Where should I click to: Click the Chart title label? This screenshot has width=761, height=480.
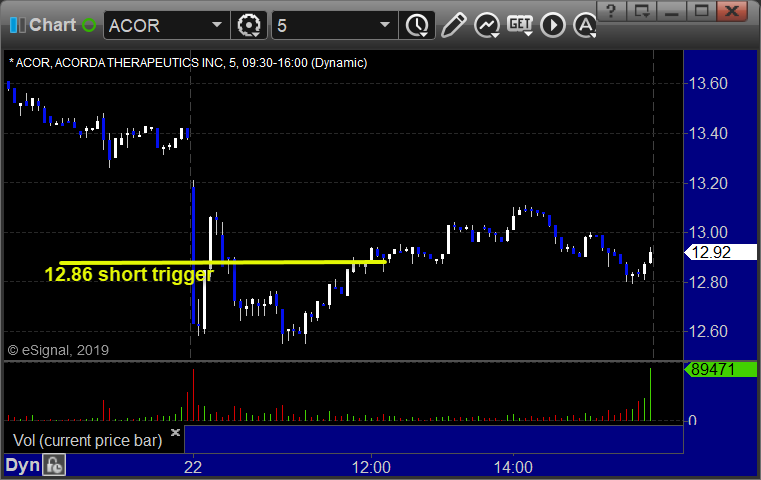(52, 25)
